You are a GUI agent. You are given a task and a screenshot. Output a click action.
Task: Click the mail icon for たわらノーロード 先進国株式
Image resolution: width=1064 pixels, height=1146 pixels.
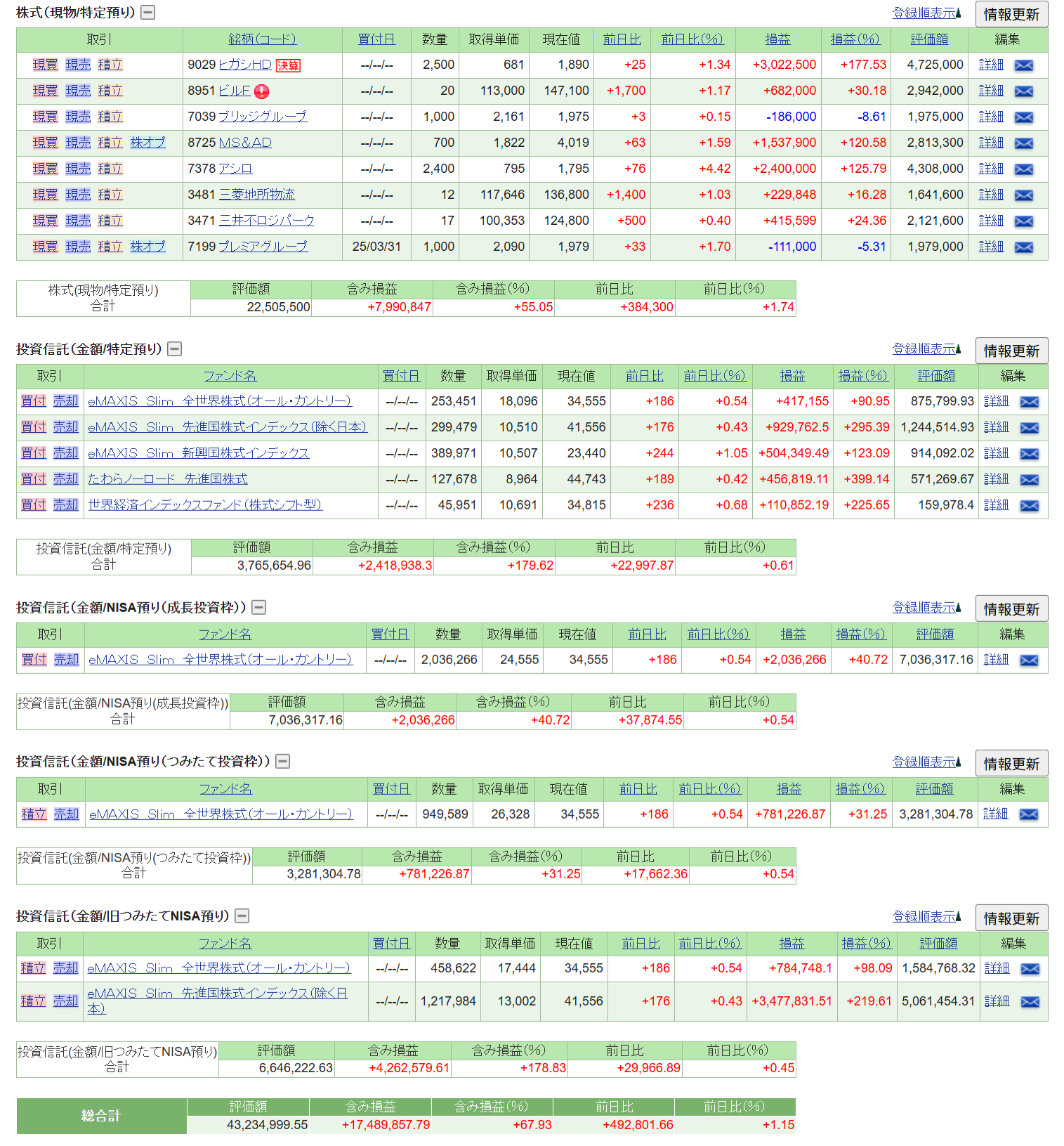pos(1029,480)
